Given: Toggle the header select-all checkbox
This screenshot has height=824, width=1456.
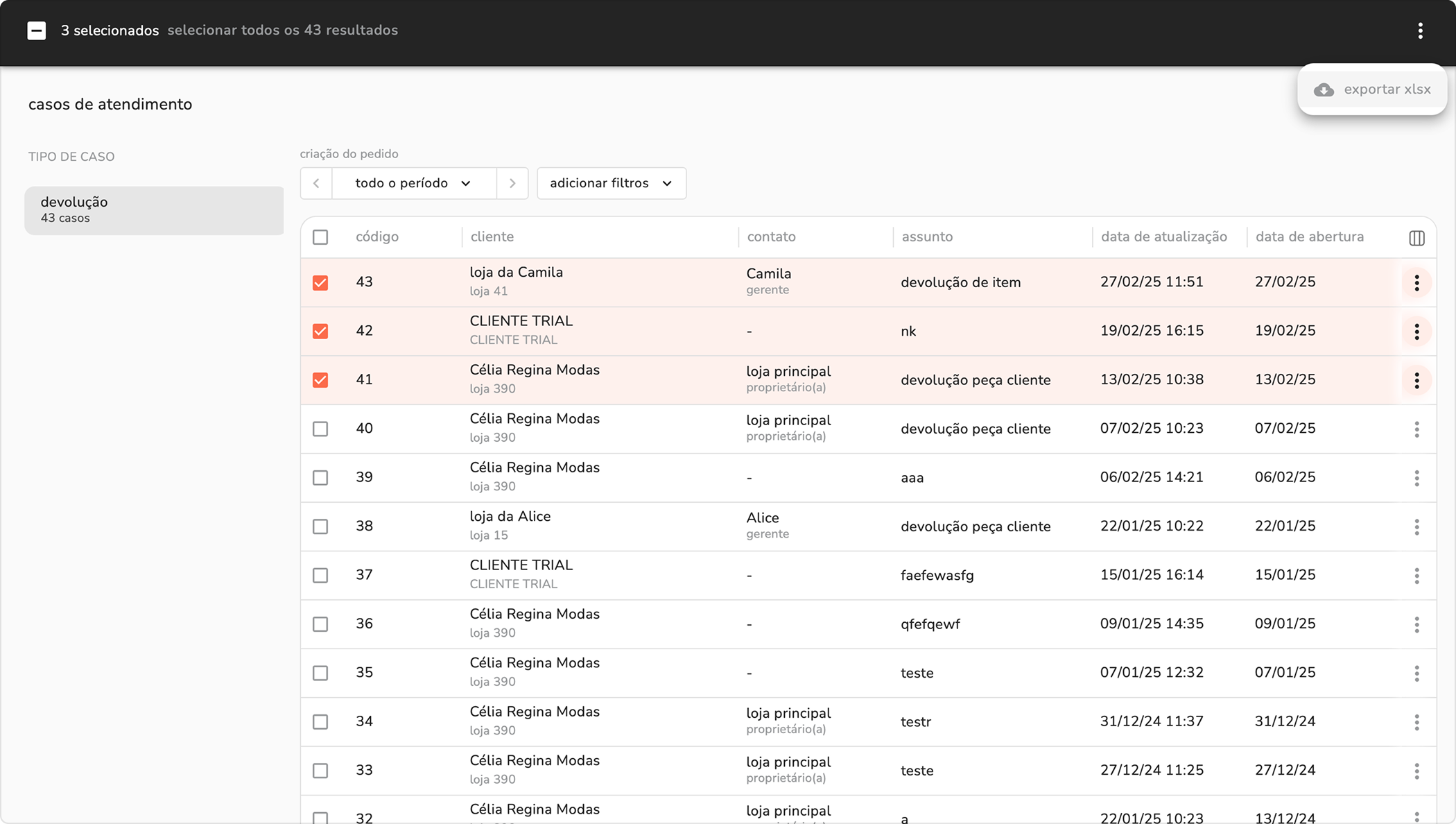Looking at the screenshot, I should [x=320, y=237].
